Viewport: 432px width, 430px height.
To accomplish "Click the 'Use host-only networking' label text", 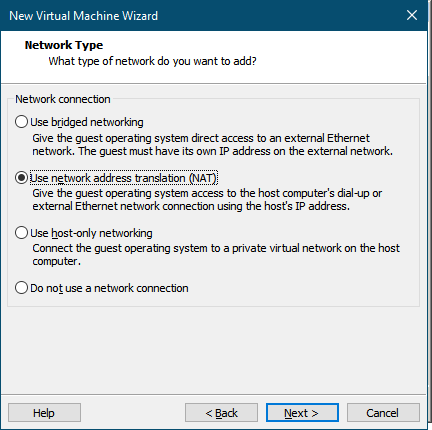I will coord(91,233).
